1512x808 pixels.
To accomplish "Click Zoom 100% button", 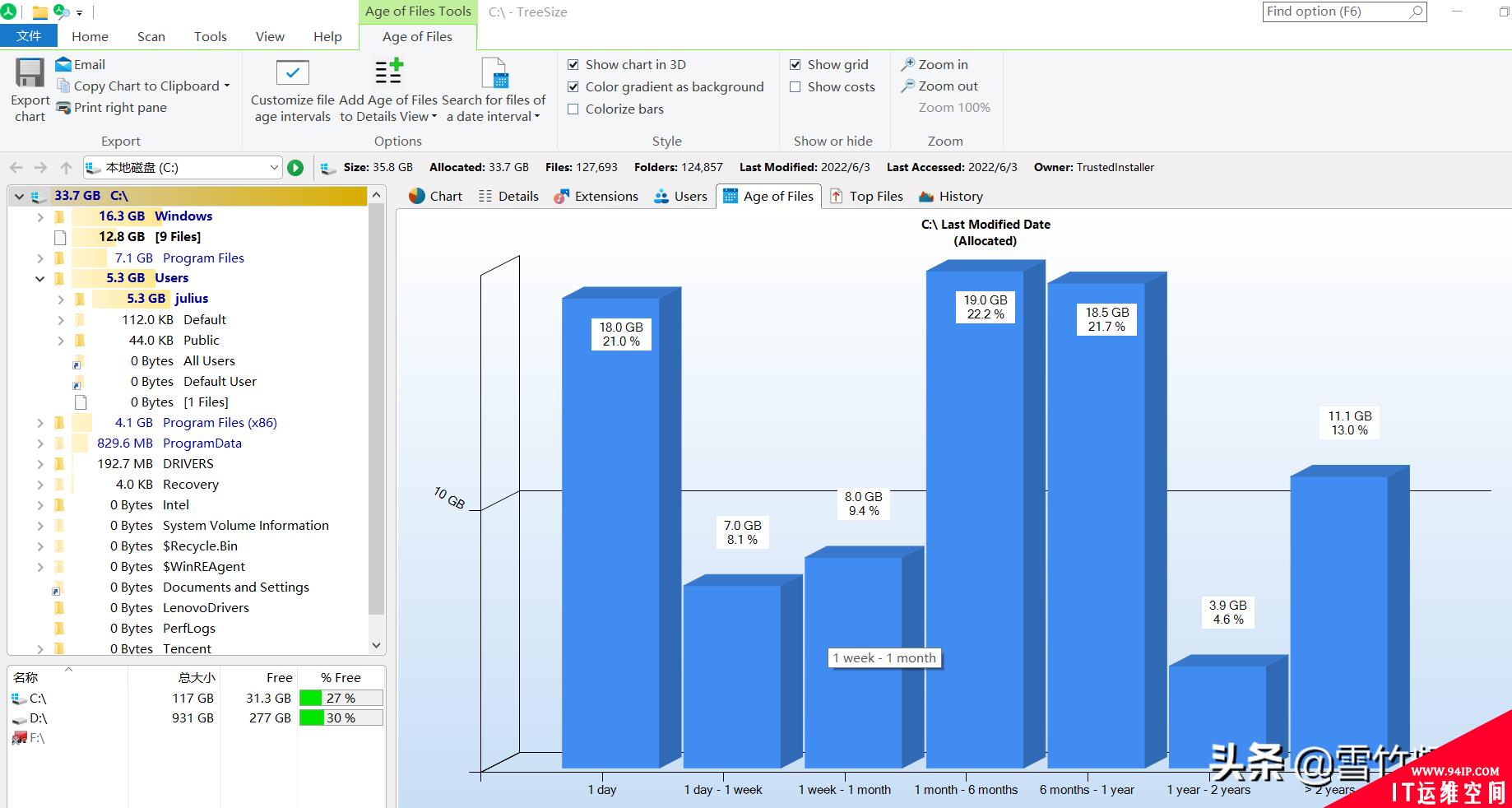I will 954,107.
